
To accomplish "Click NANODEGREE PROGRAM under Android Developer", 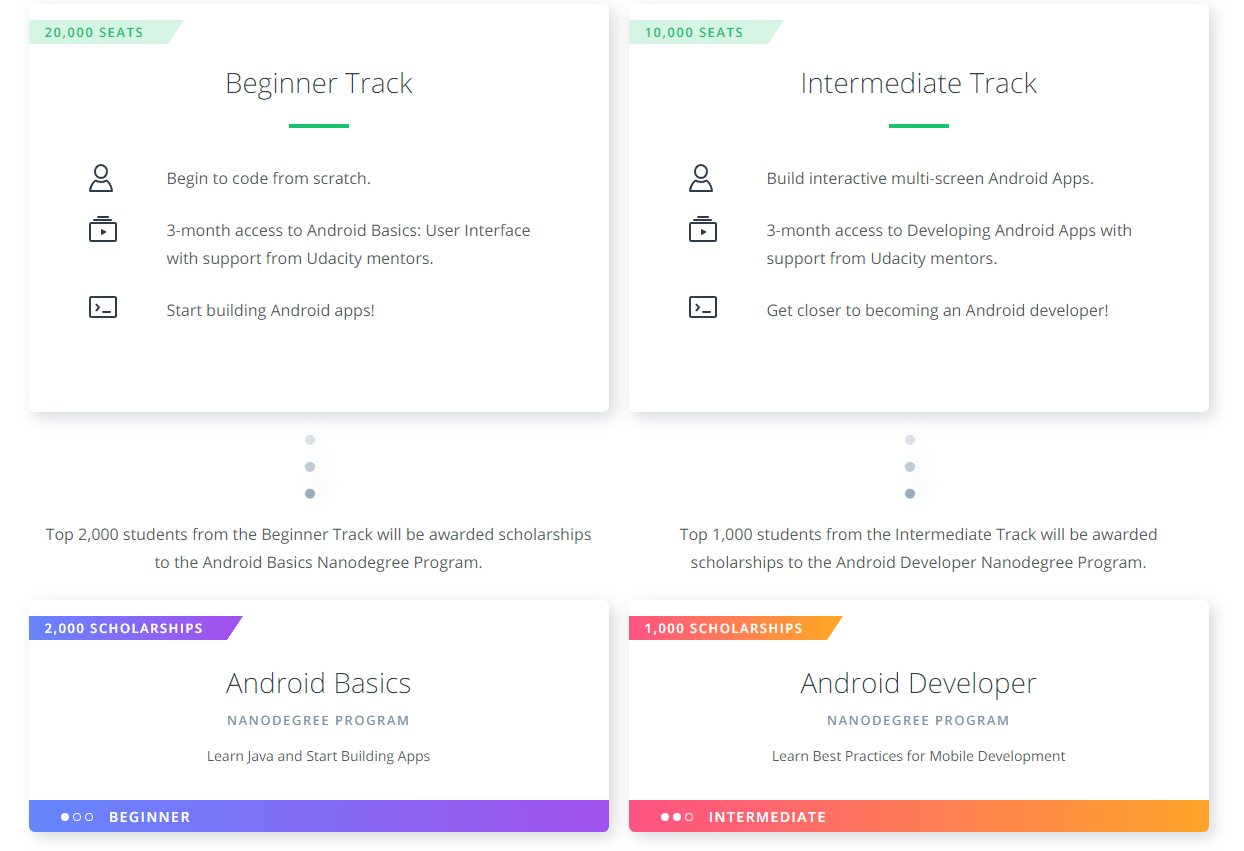I will coord(919,720).
